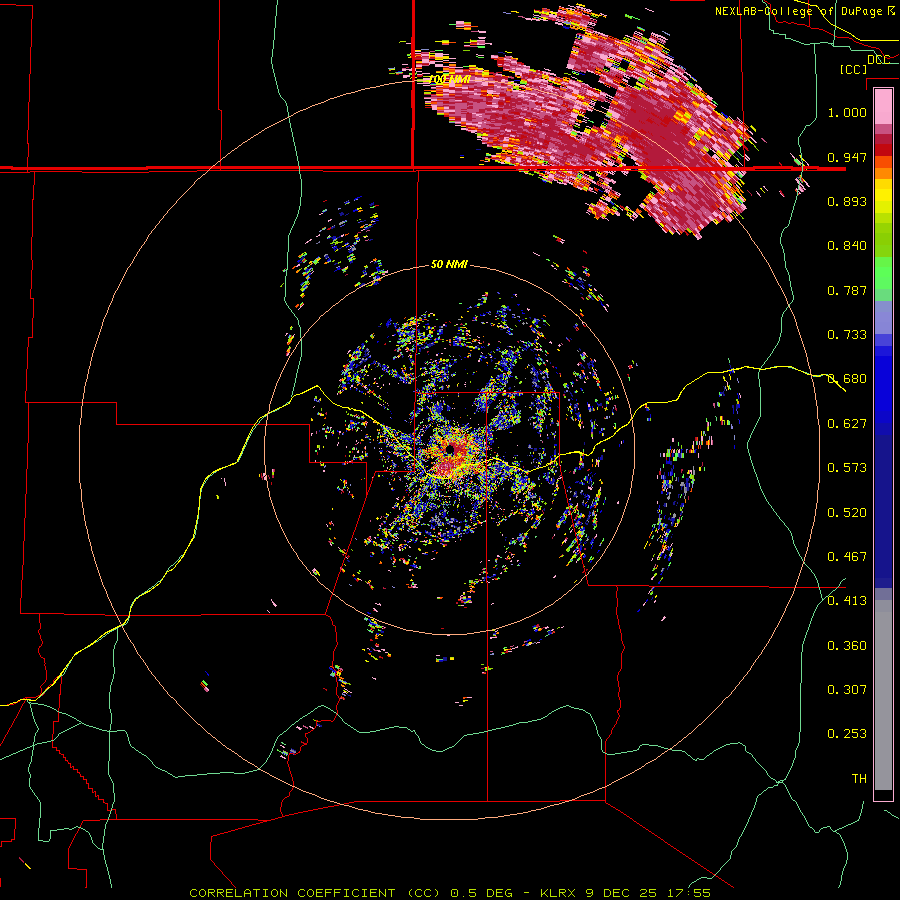
Task: Click the 0.627 scale value
Action: [847, 424]
